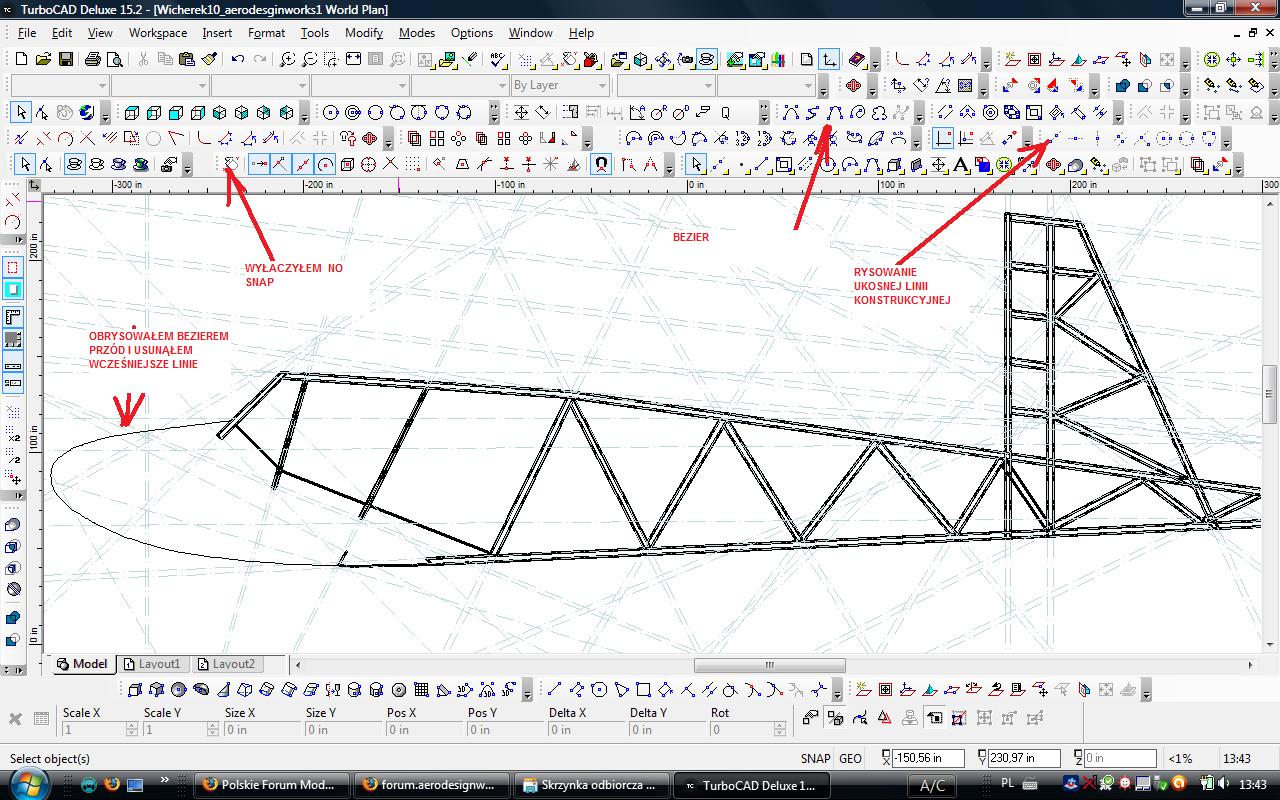Switch to the Layout1 tab

[153, 664]
